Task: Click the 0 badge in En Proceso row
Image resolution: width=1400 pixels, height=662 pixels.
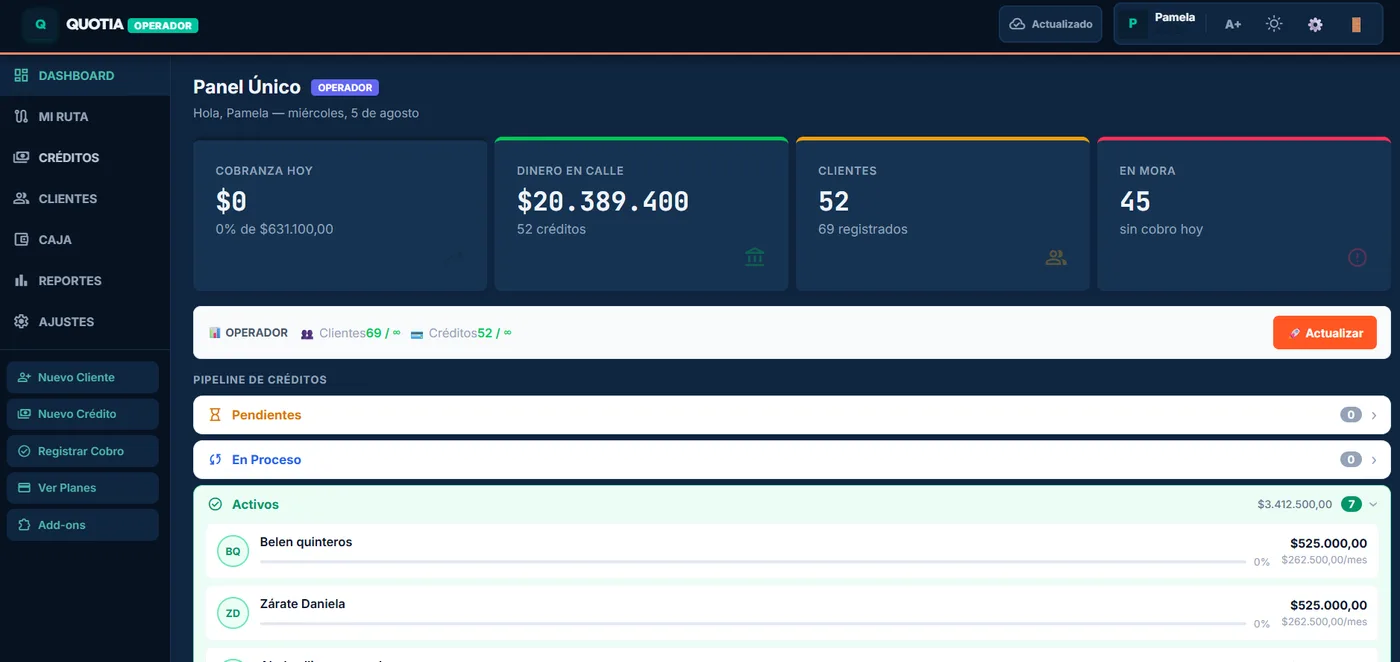Action: coord(1351,460)
